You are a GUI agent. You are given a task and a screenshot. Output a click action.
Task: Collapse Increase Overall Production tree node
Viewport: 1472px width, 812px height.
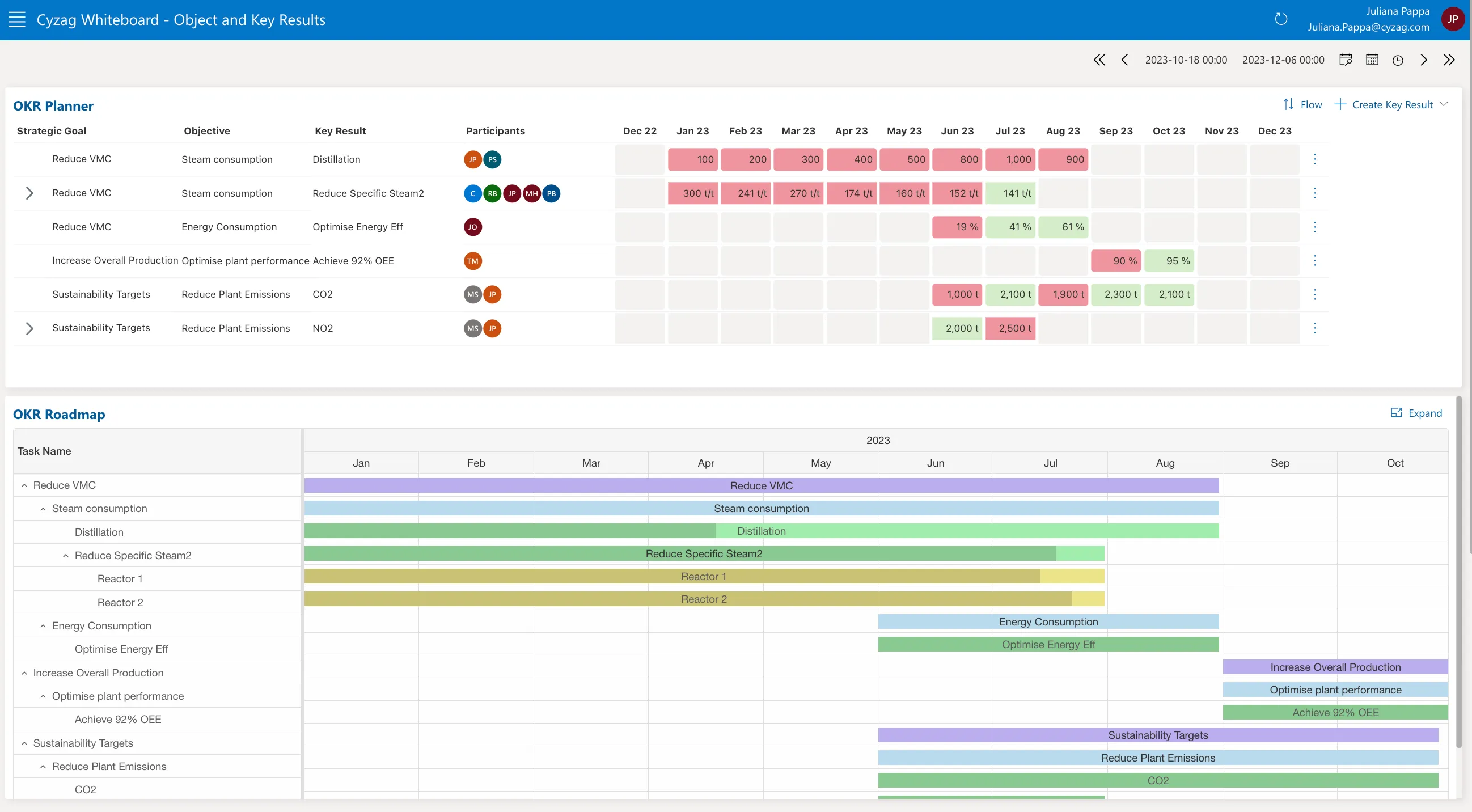[x=24, y=673]
